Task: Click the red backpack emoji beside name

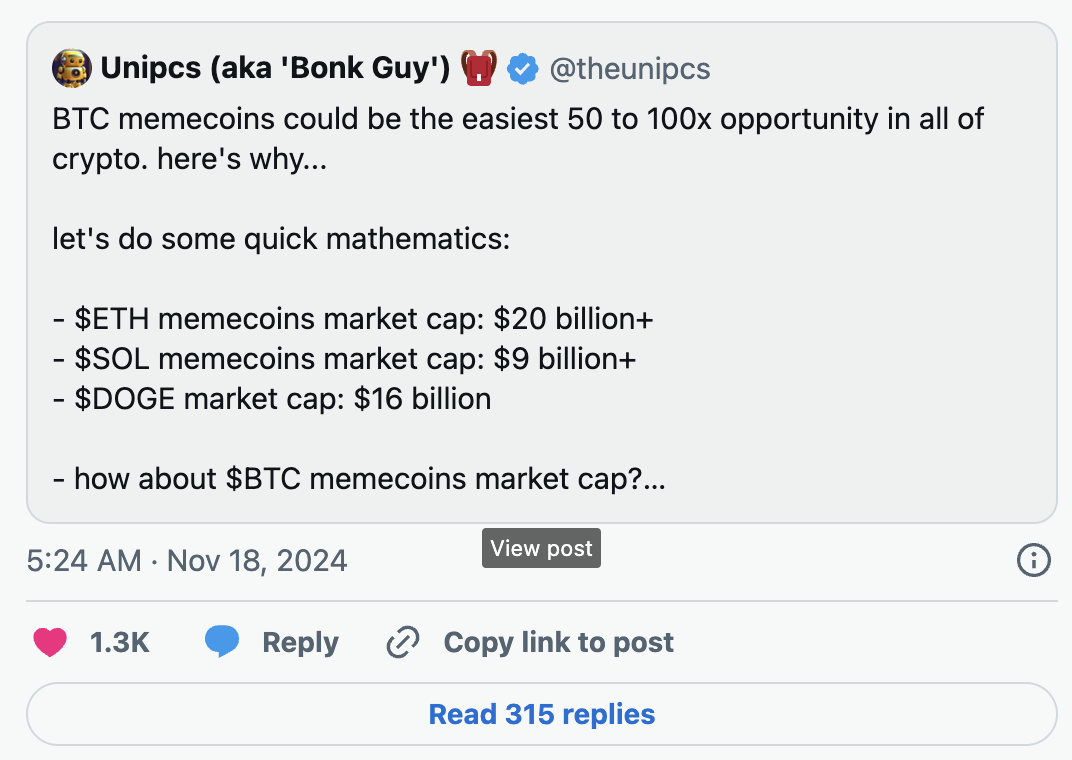Action: pyautogui.click(x=479, y=68)
